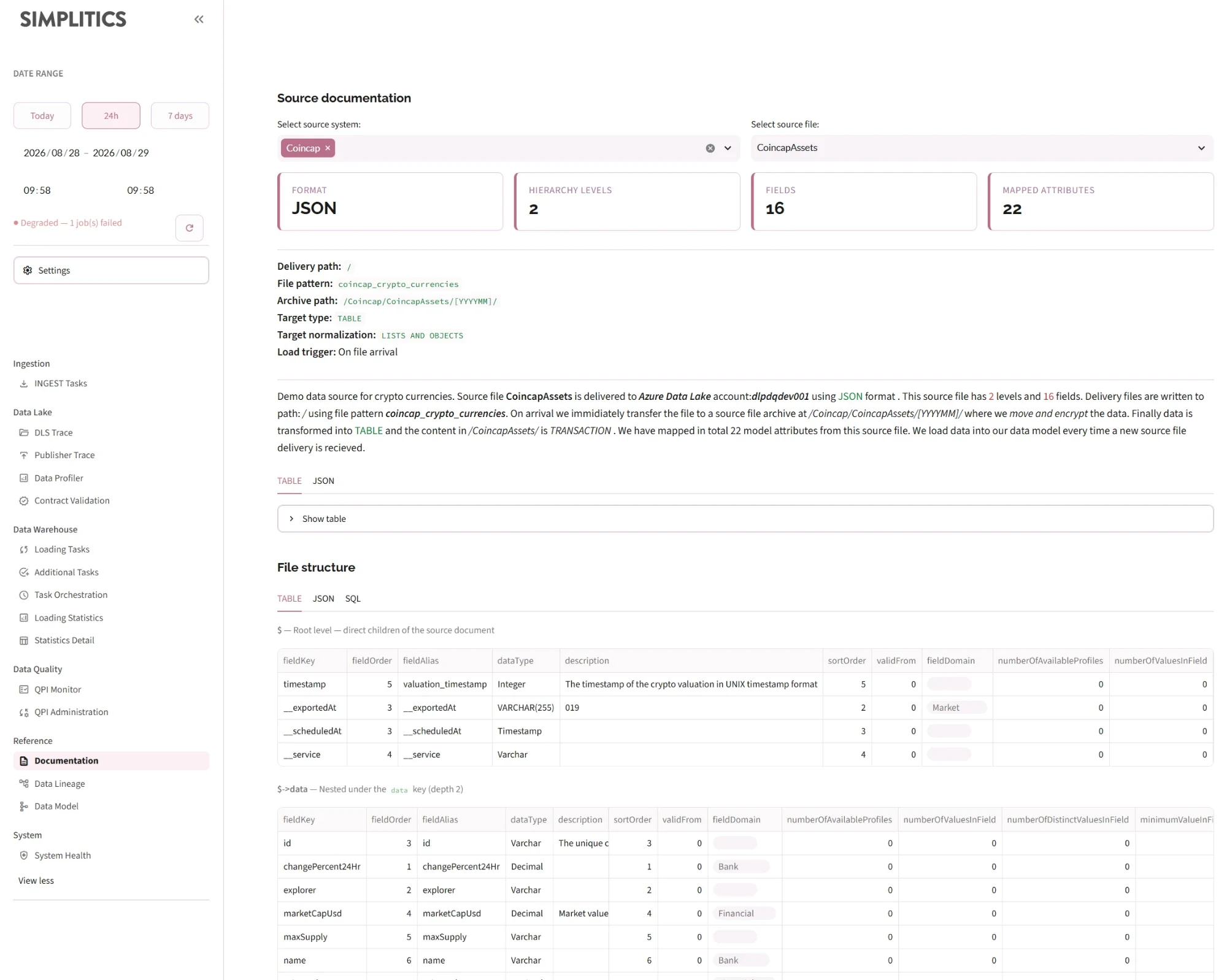Collapse the sidebar with the double chevron
The height and width of the screenshot is (980, 1227).
tap(199, 20)
